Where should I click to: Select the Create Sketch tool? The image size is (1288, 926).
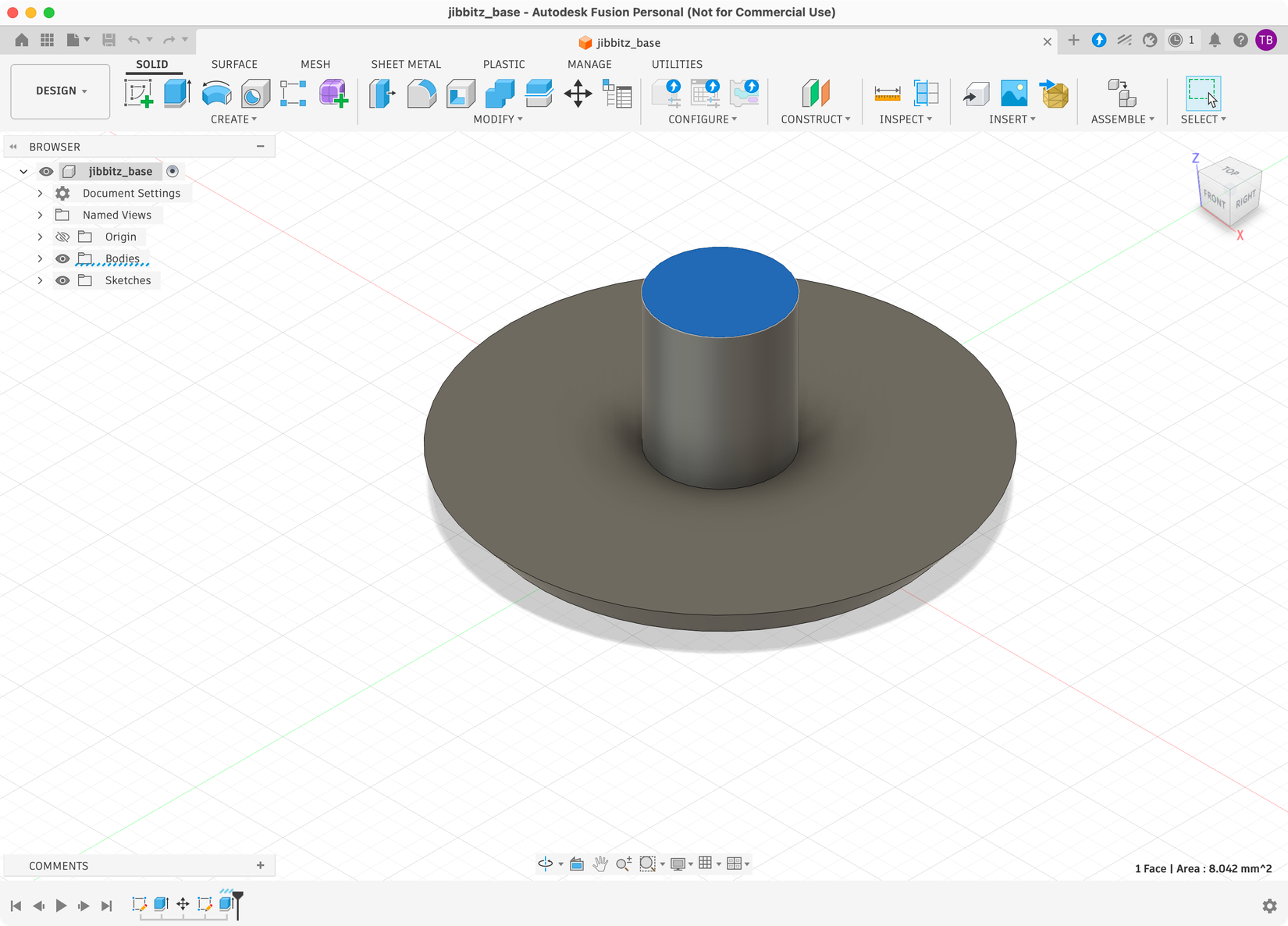pyautogui.click(x=139, y=94)
